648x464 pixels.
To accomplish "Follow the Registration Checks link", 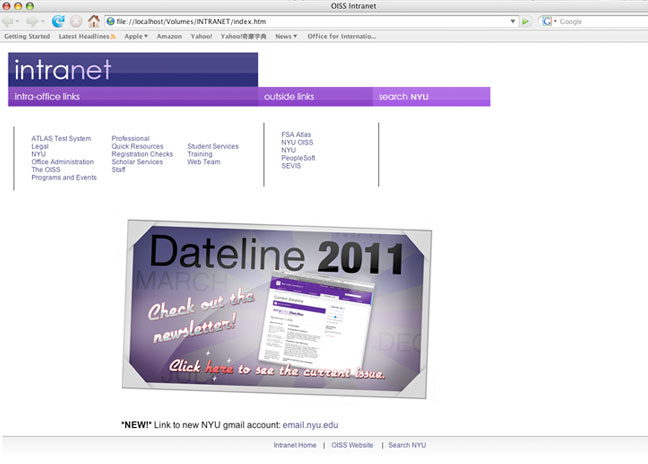I will pyautogui.click(x=142, y=154).
